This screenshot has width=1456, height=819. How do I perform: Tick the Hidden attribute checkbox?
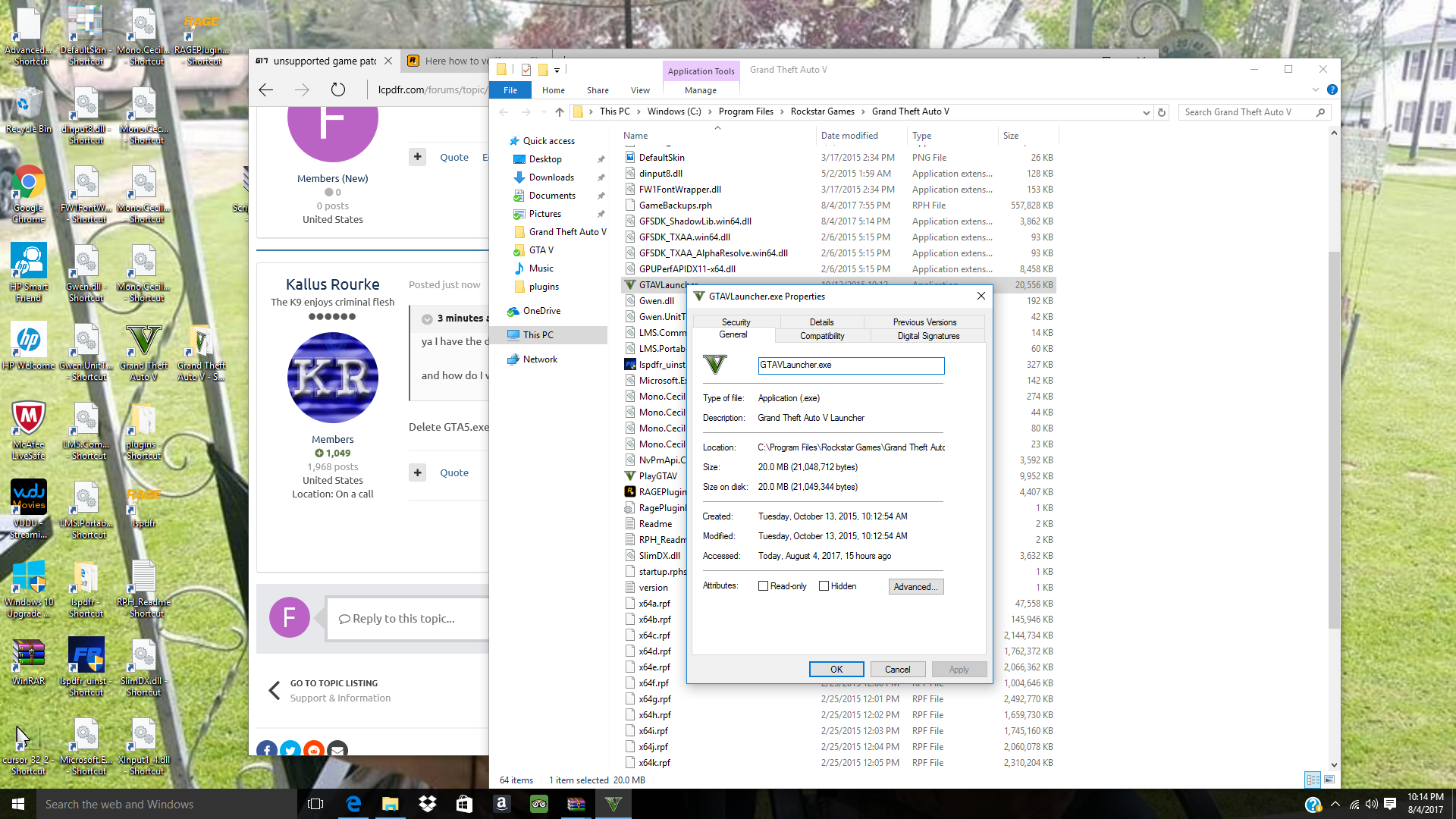824,586
